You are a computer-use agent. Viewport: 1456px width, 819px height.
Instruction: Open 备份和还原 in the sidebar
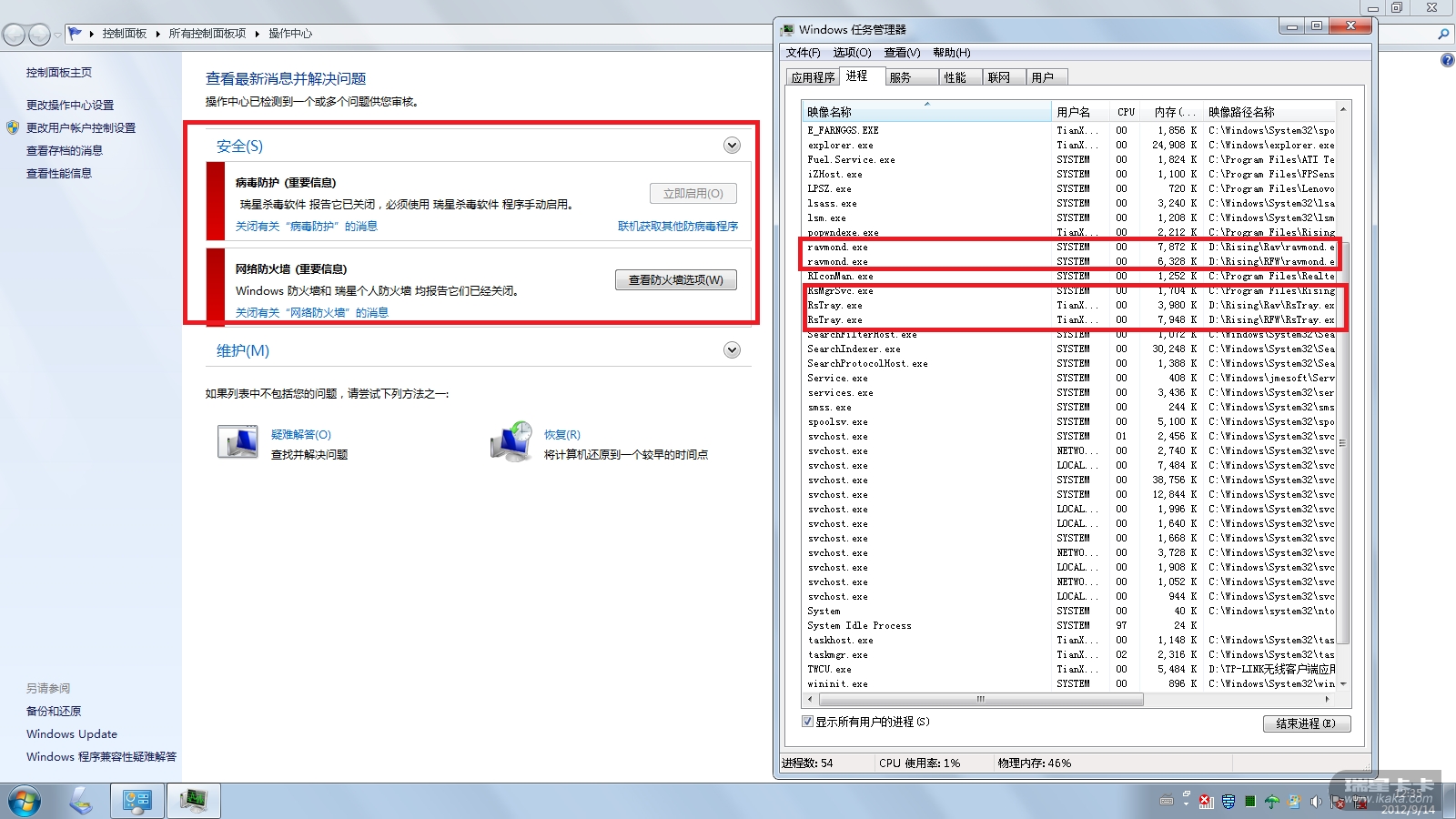[54, 712]
